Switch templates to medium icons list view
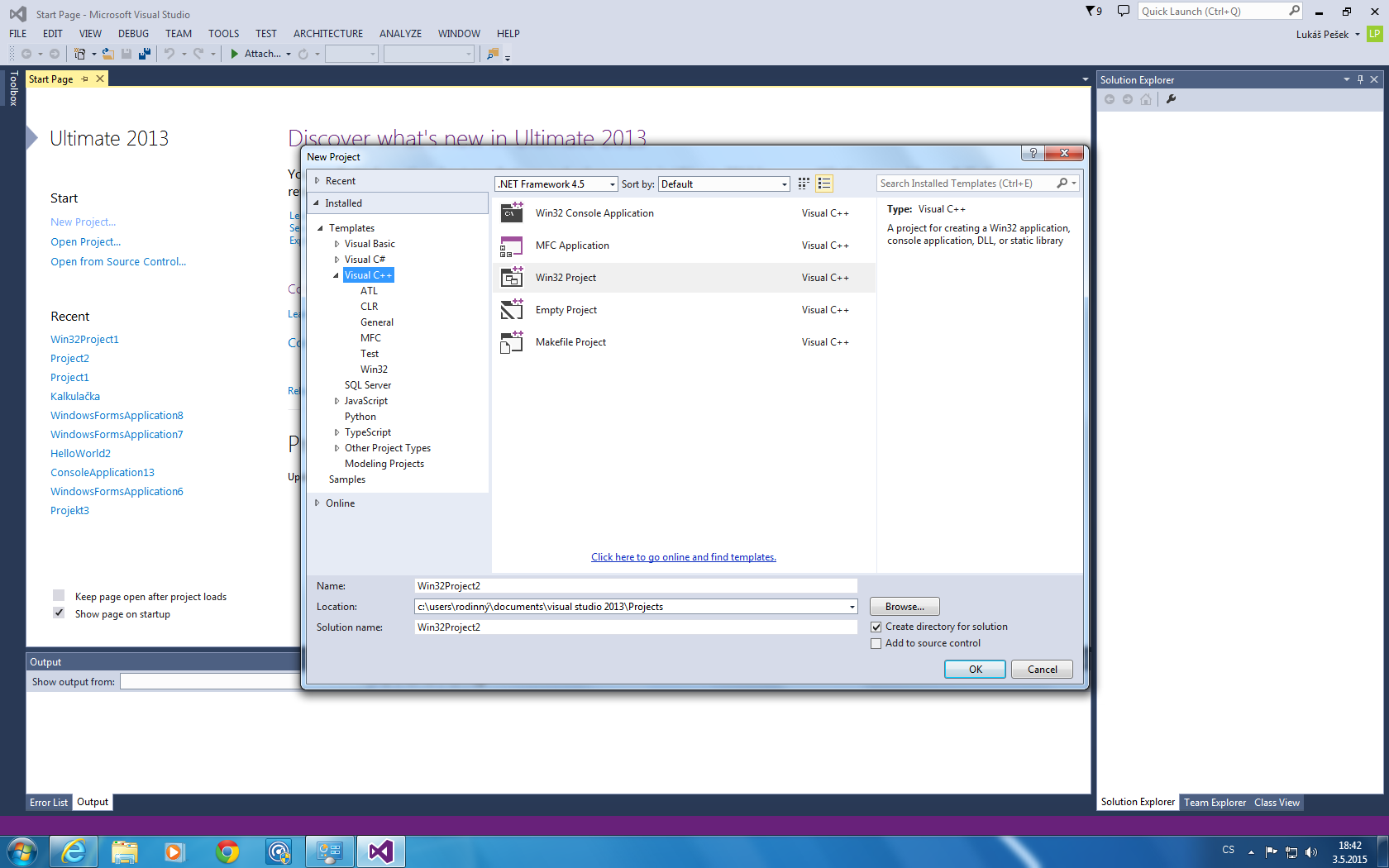1389x868 pixels. tap(824, 184)
